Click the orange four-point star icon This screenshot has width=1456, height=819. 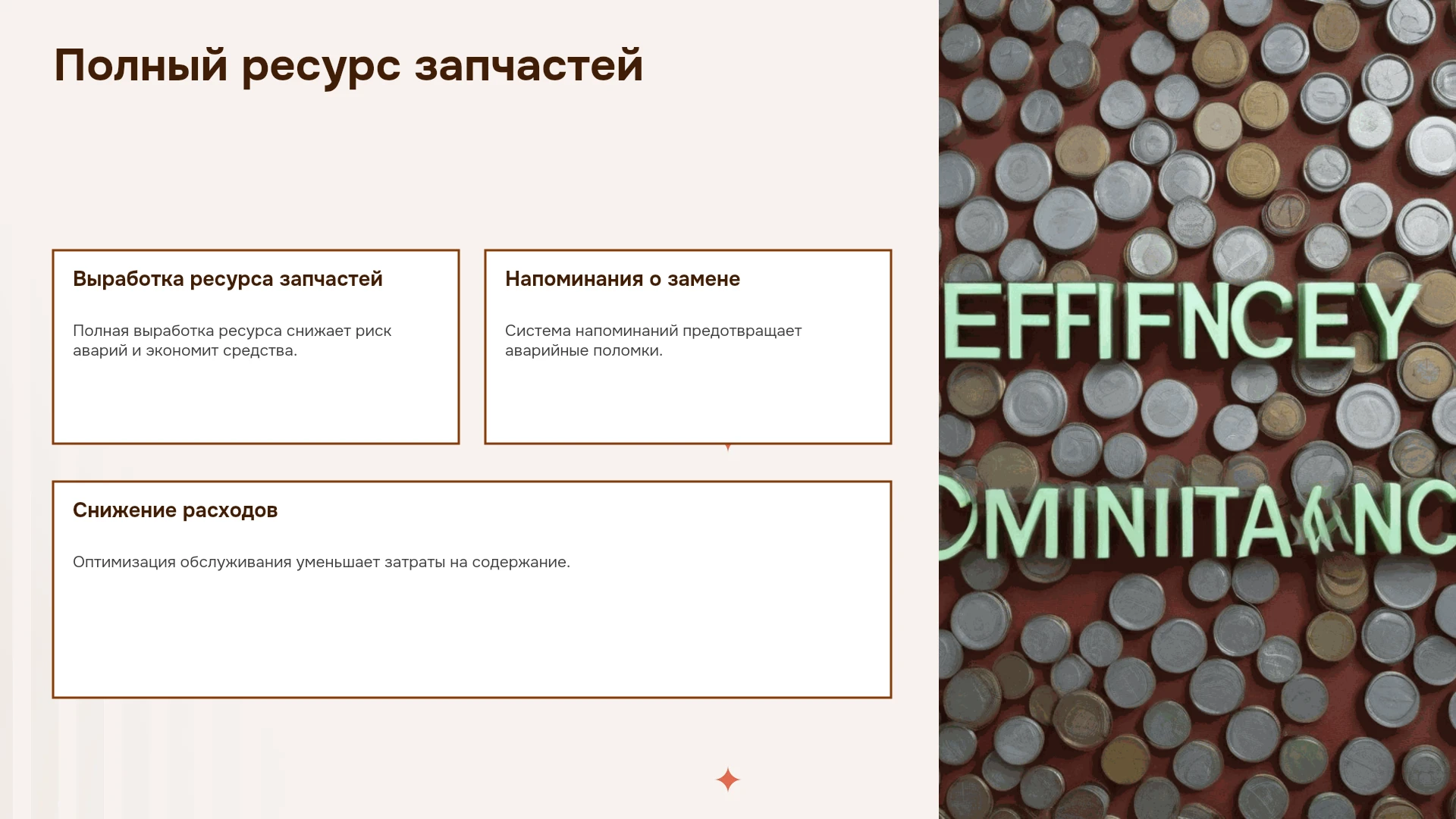pos(727,779)
